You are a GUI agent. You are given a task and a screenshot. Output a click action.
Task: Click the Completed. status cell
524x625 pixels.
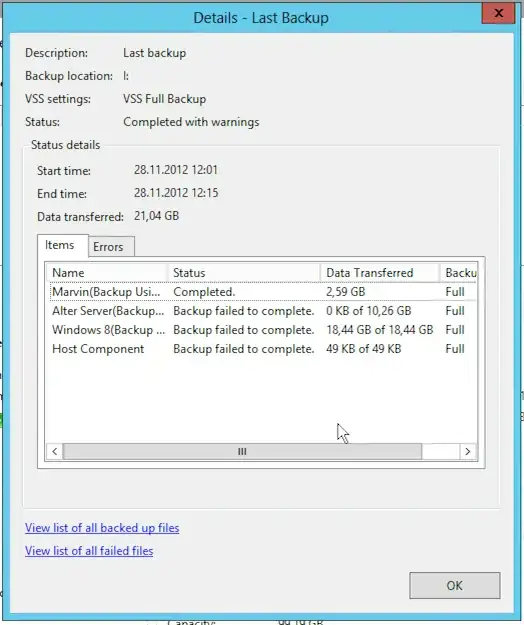pyautogui.click(x=204, y=292)
